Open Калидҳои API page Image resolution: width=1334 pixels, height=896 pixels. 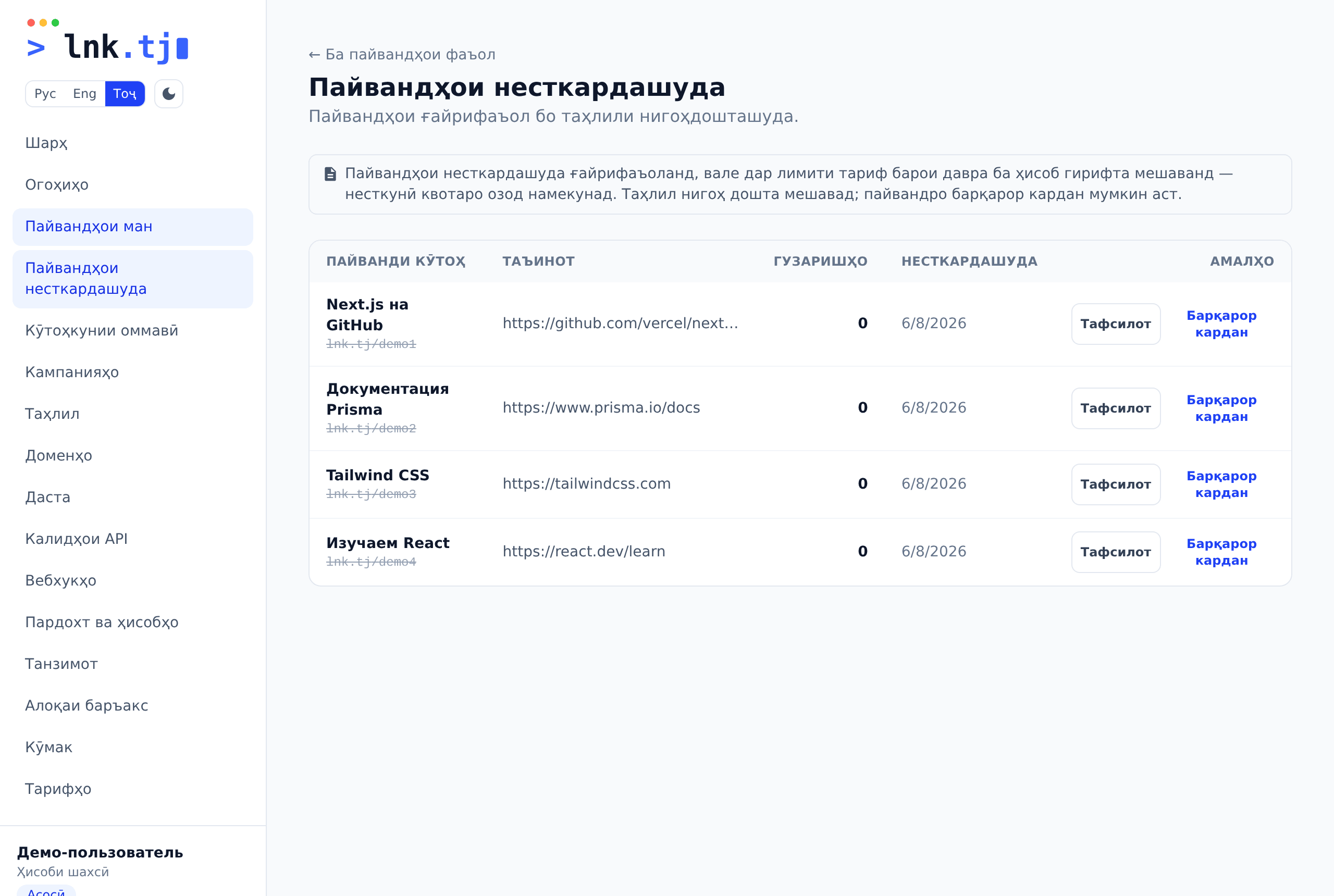[x=132, y=539]
